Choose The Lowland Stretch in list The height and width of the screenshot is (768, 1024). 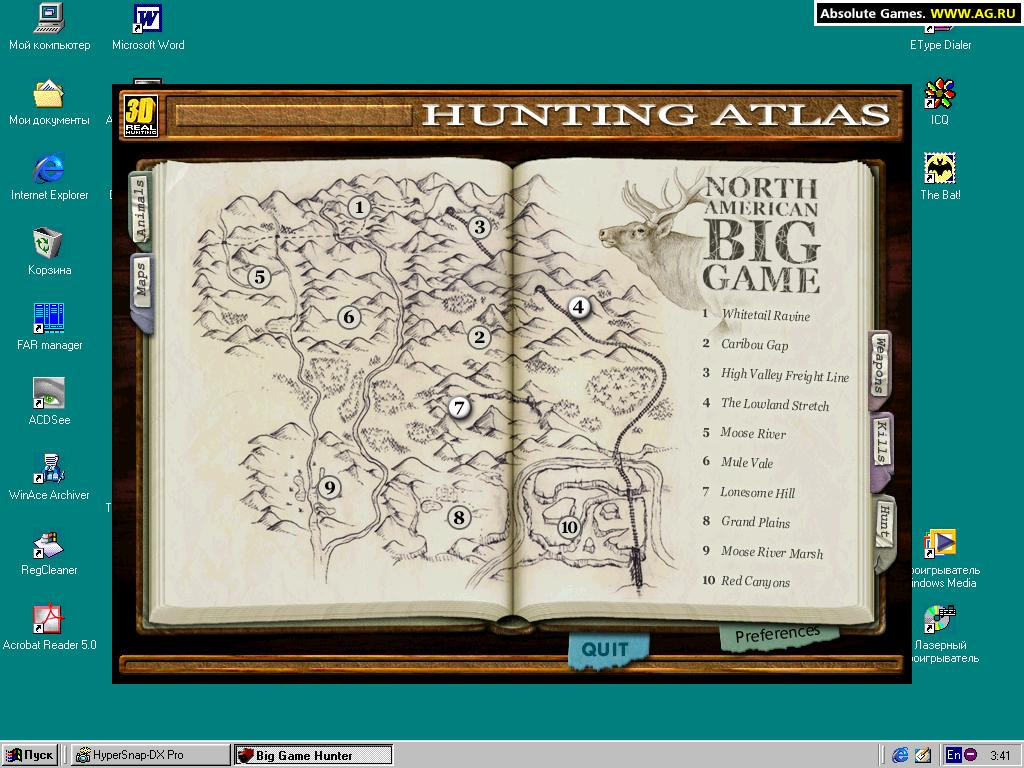point(775,404)
